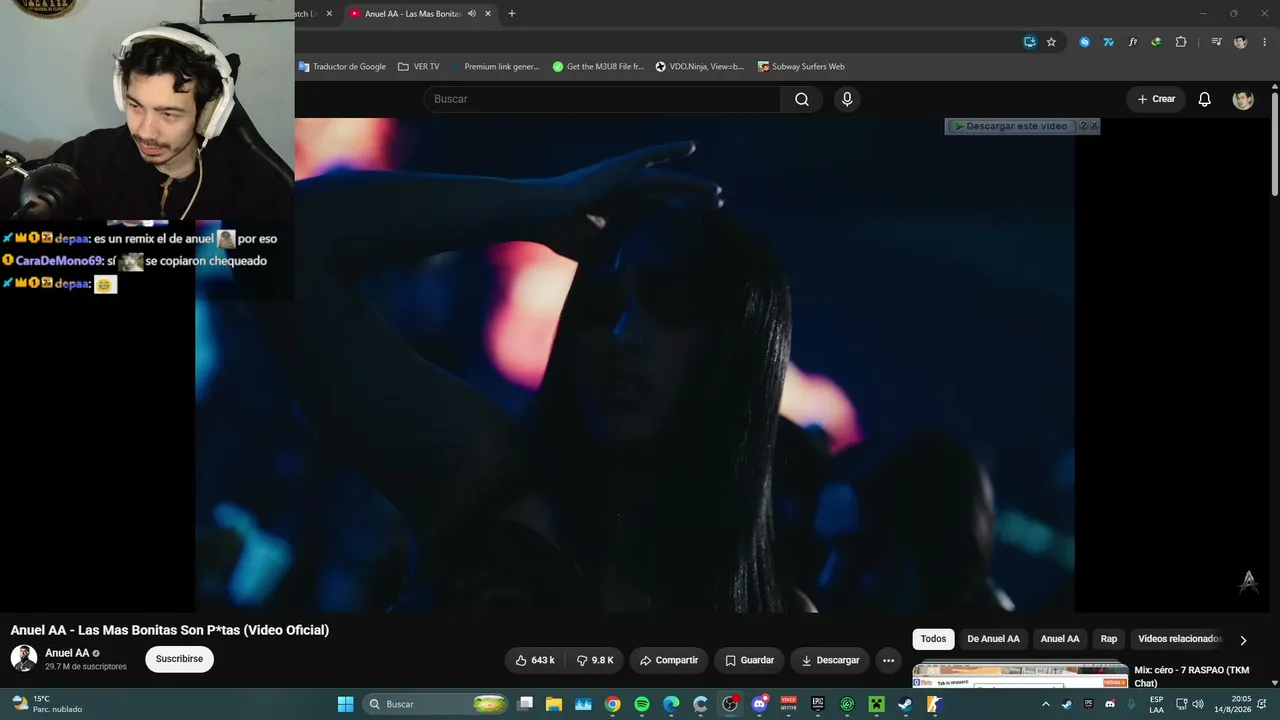Screen dimensions: 1280x720
Task: Click the Descargar button under video
Action: [830, 660]
